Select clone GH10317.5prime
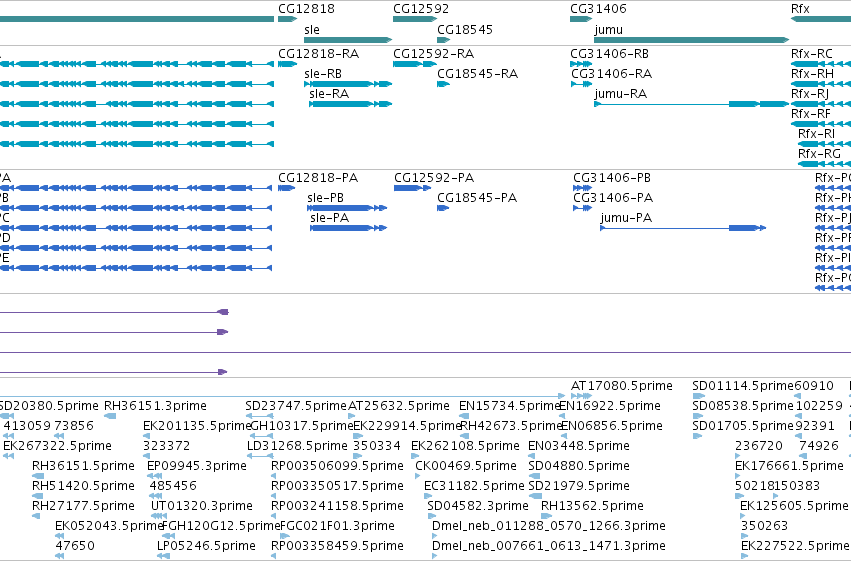 pyautogui.click(x=302, y=426)
